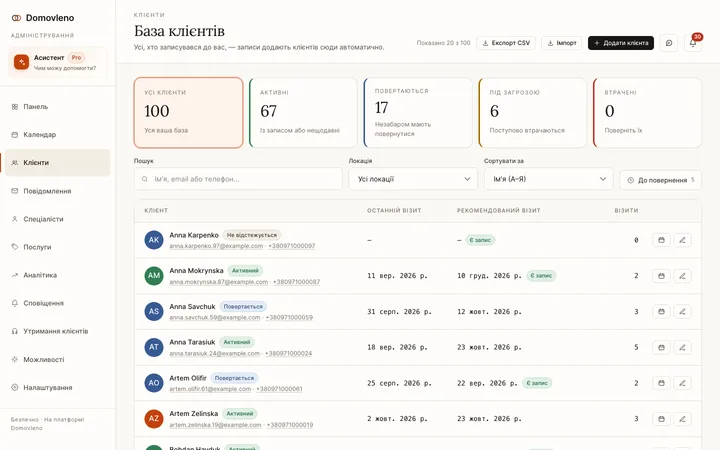Click the AK avatar of Anna Karpenko
Screen dimensions: 720x450
pyautogui.click(x=154, y=240)
